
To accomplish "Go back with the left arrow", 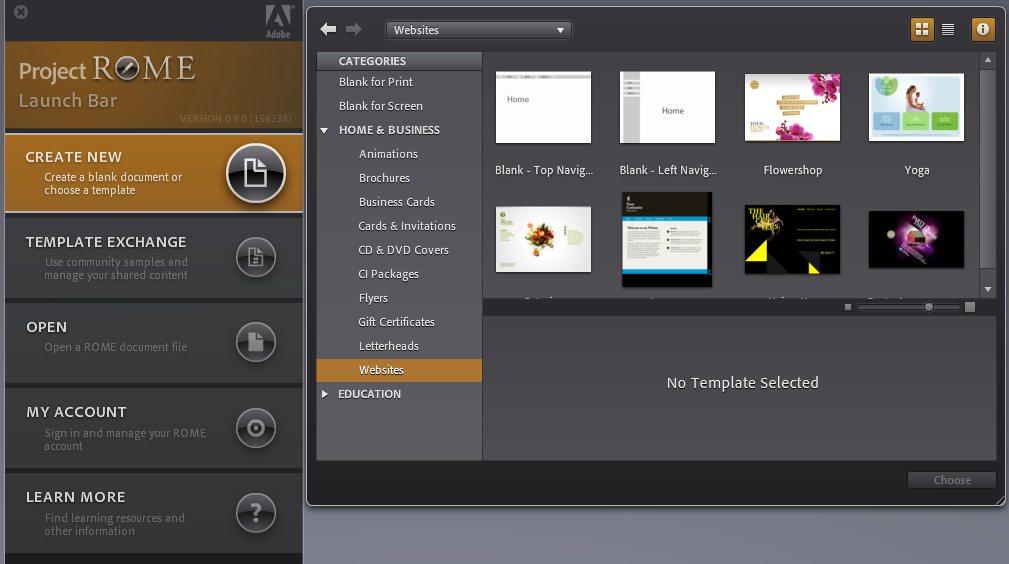I will (x=328, y=29).
